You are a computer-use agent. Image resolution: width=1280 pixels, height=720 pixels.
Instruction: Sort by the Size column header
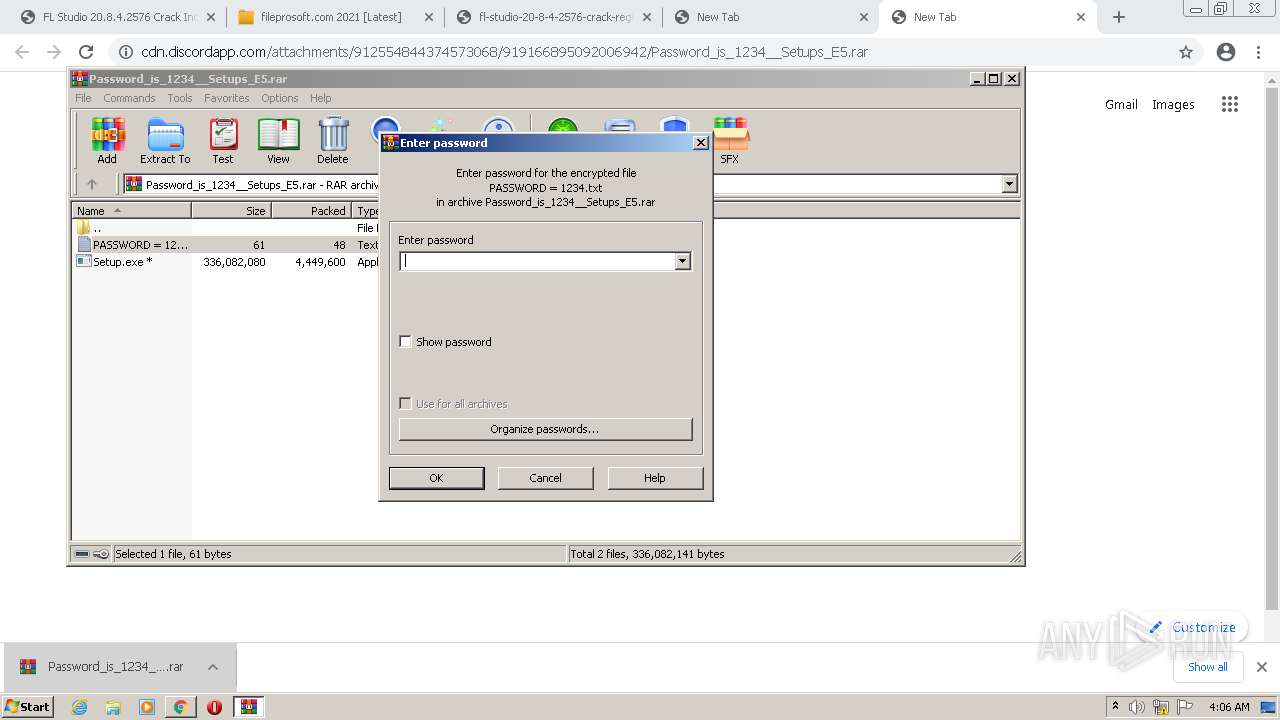[x=231, y=210]
